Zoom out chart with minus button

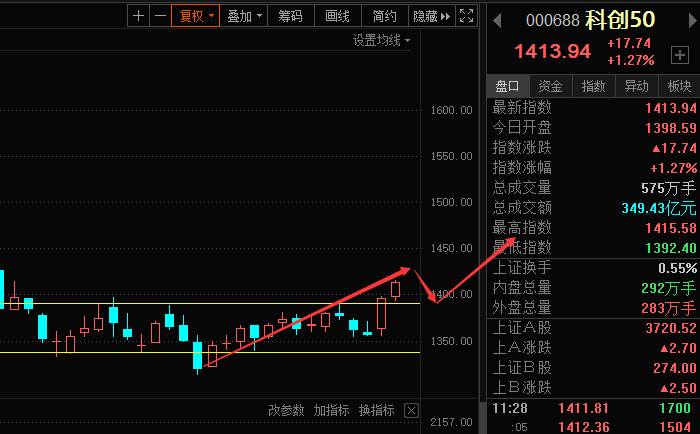pos(160,16)
